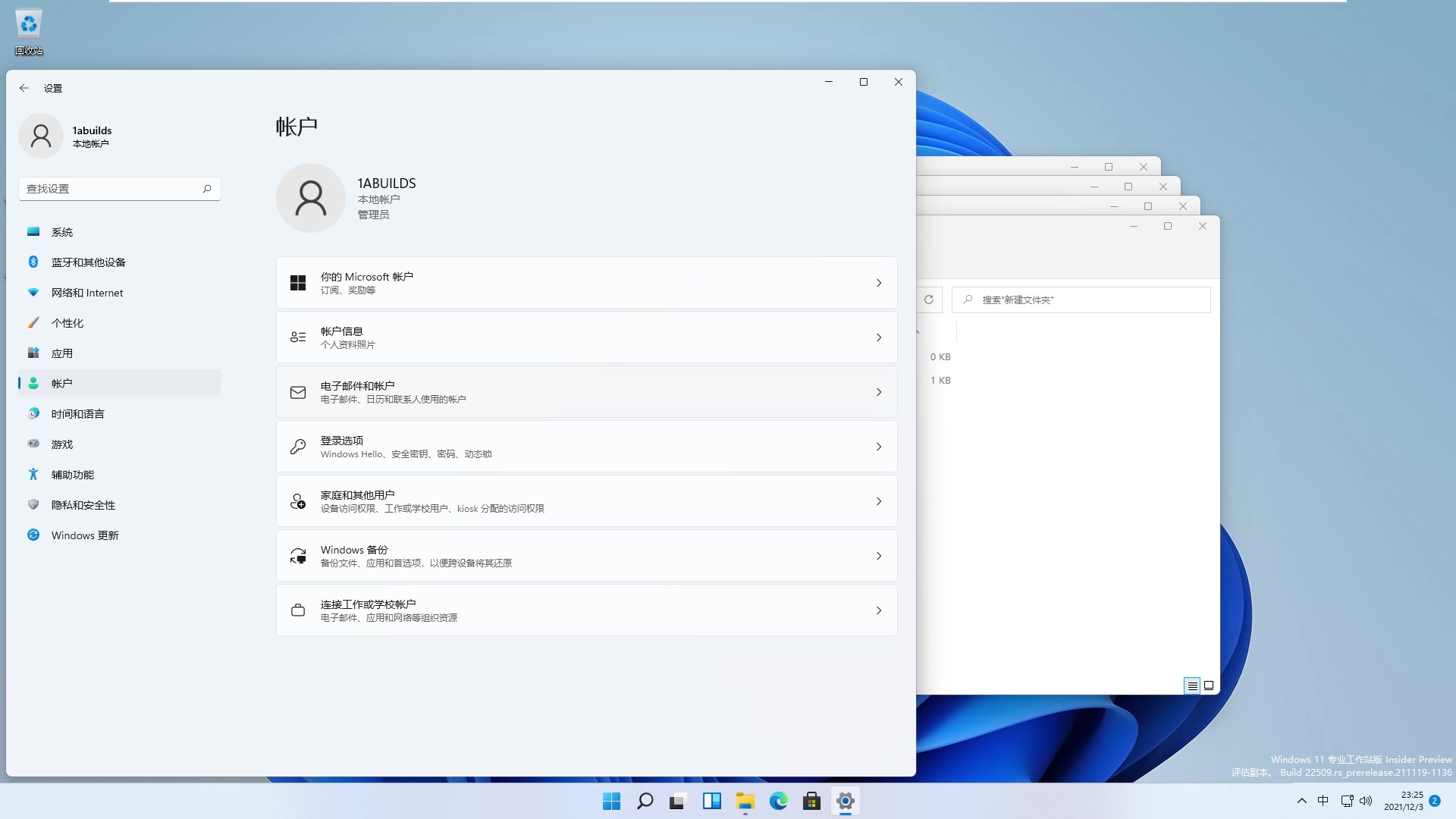Select 个性化 in the sidebar
The image size is (1456, 819).
point(120,323)
